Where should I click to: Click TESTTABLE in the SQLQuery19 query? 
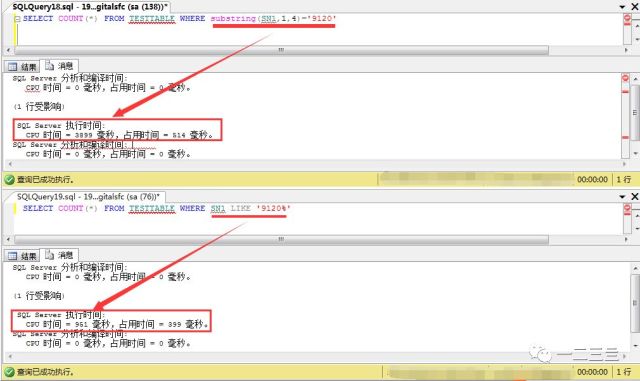[x=152, y=208]
